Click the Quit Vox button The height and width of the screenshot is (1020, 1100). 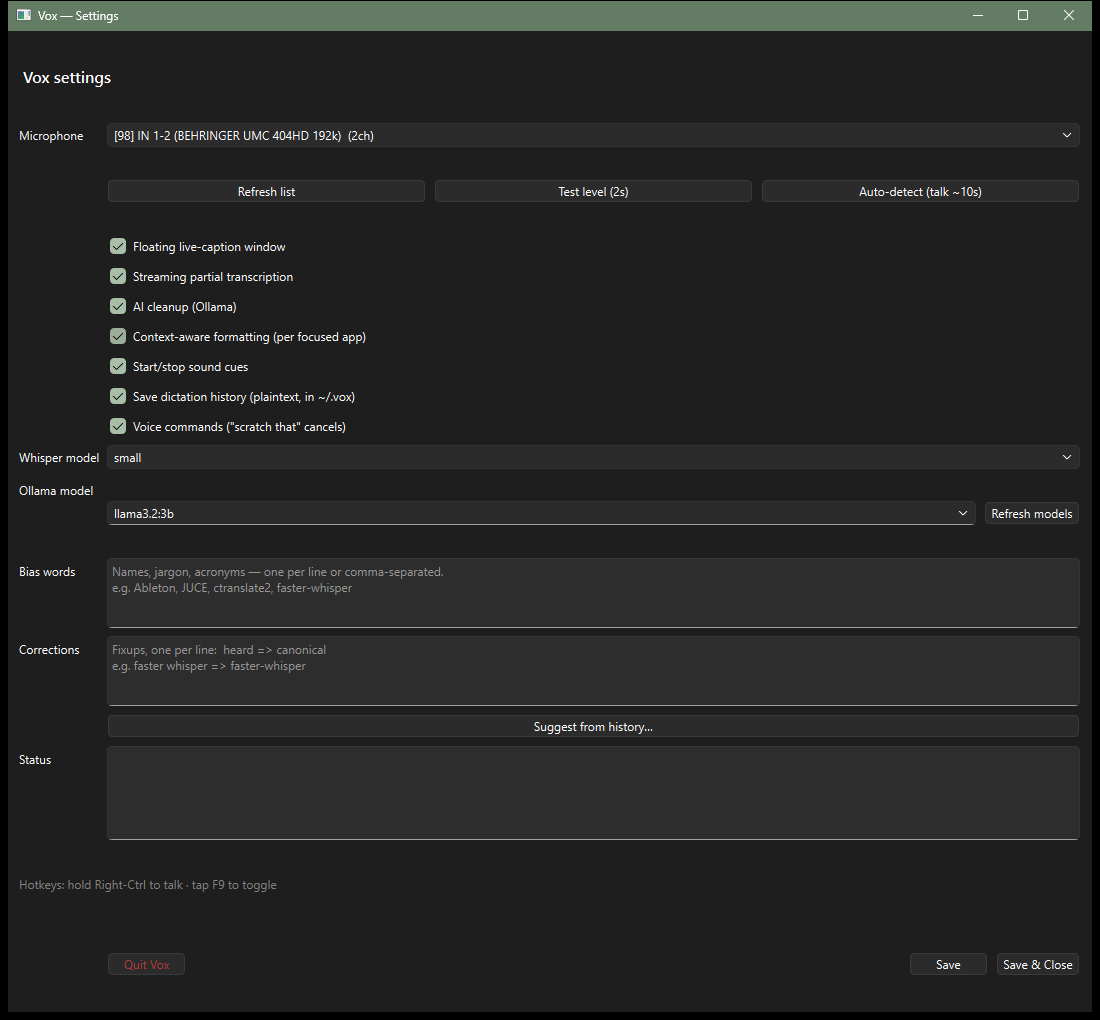[147, 965]
